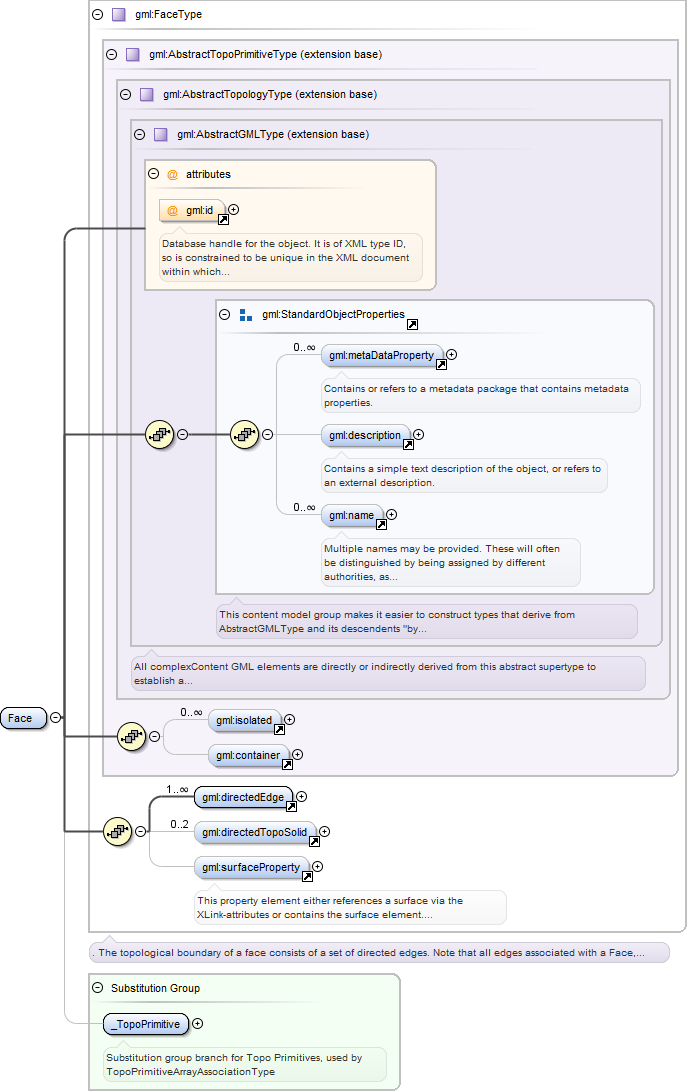This screenshot has height=1092, width=688.
Task: Select the gml:directedEdge element
Action: click(244, 797)
